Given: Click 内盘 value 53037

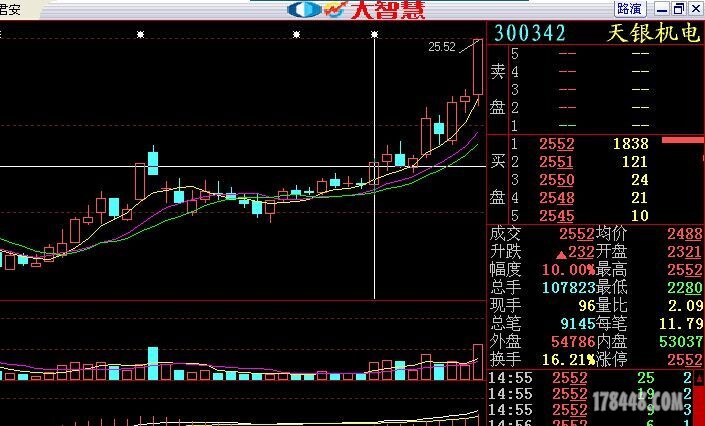Looking at the screenshot, I should [681, 342].
